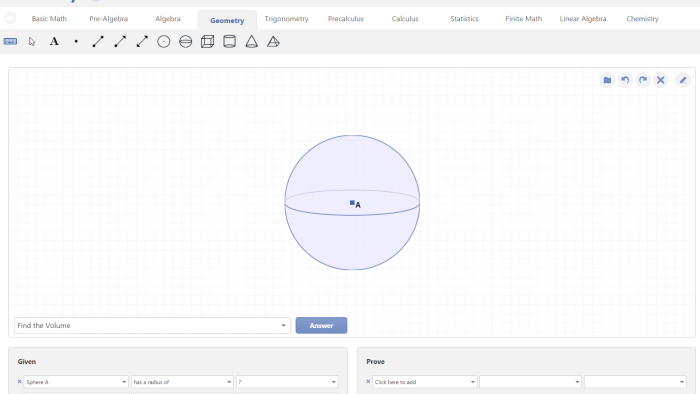Click the collapse chevron left of Basic Math
Image resolution: width=700 pixels, height=394 pixels.
click(x=10, y=18)
